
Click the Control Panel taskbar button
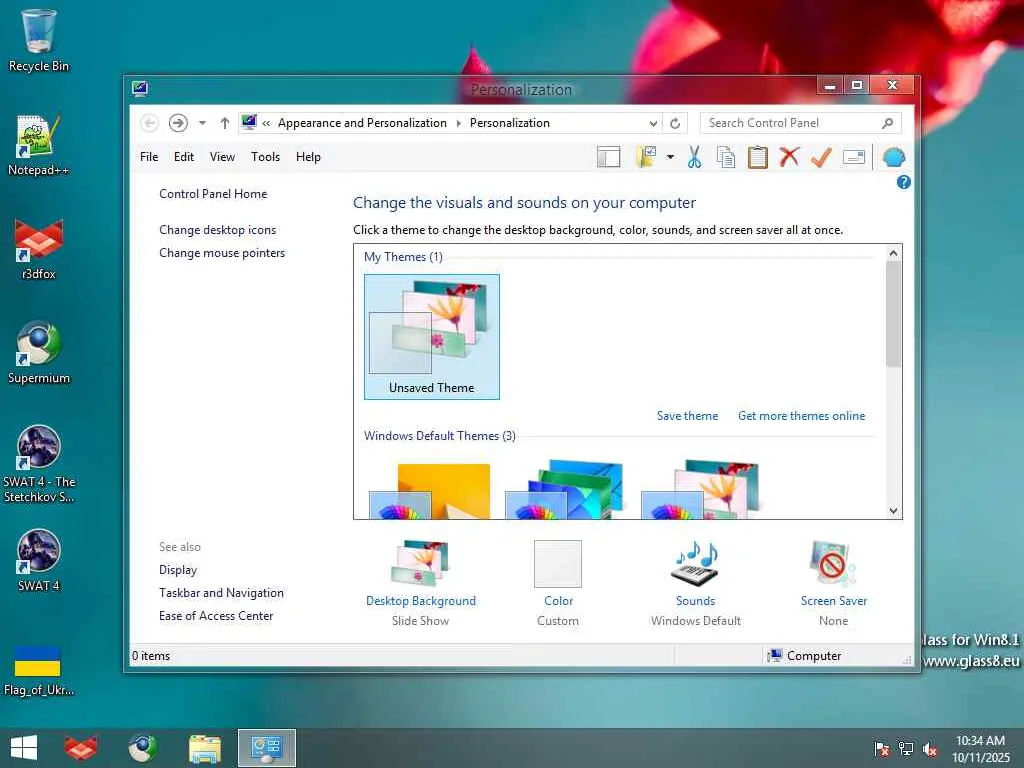pos(266,748)
